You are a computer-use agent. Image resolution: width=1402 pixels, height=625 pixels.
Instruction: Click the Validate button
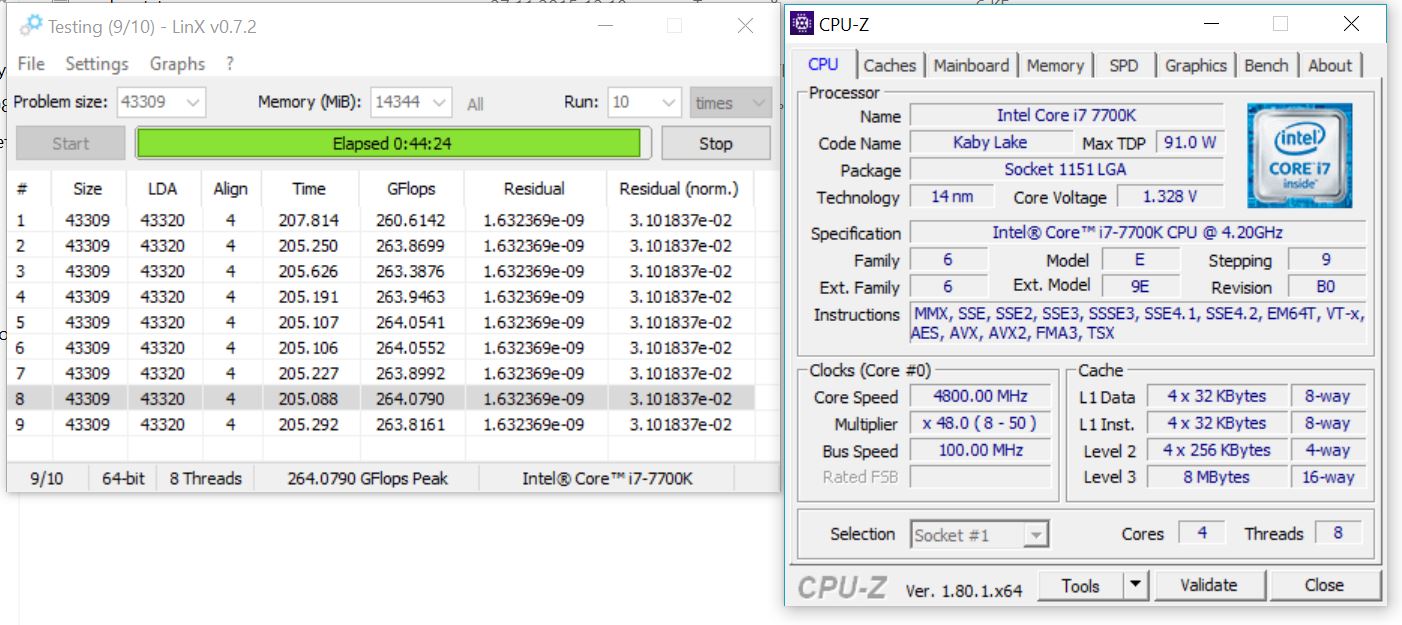coord(1208,586)
